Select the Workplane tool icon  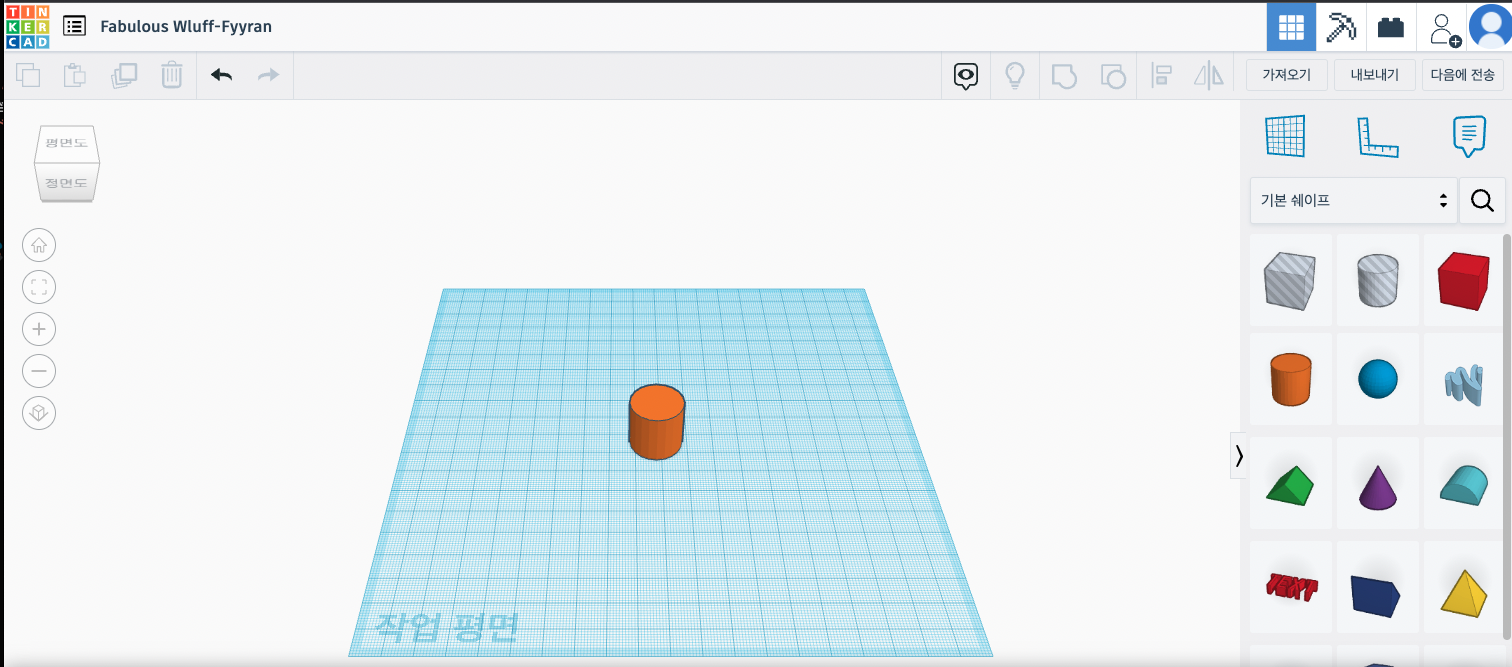(1286, 136)
